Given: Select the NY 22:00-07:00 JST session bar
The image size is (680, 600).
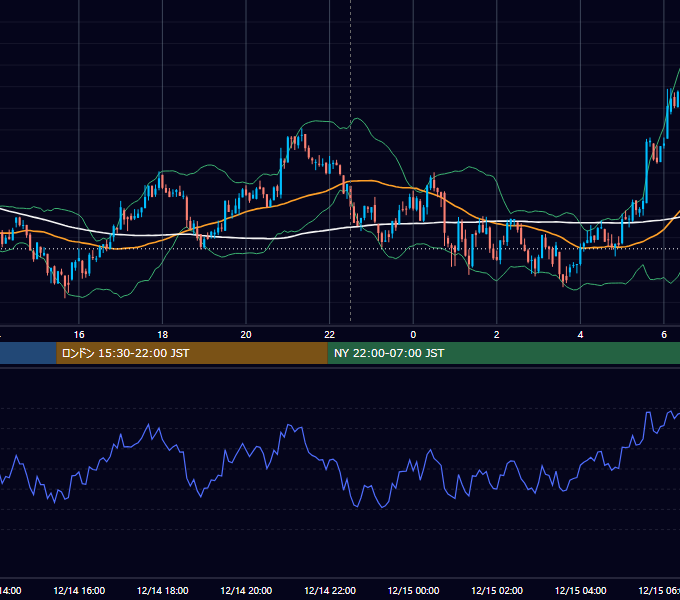Looking at the screenshot, I should (x=503, y=353).
